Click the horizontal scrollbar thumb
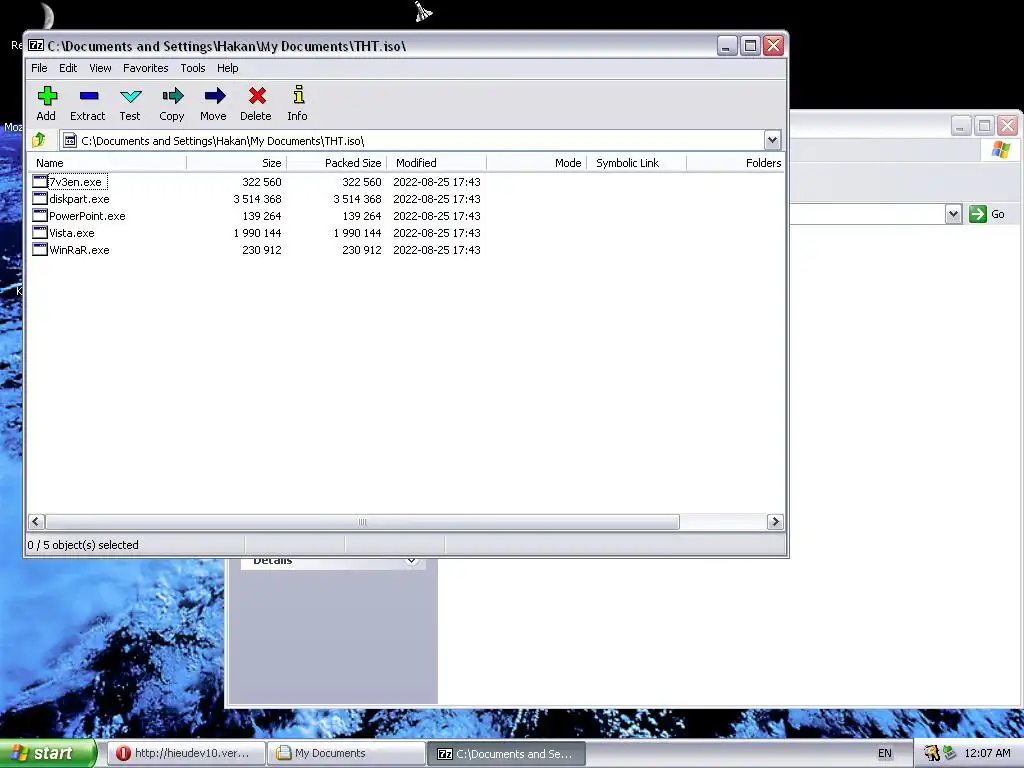Image resolution: width=1024 pixels, height=768 pixels. (x=362, y=522)
